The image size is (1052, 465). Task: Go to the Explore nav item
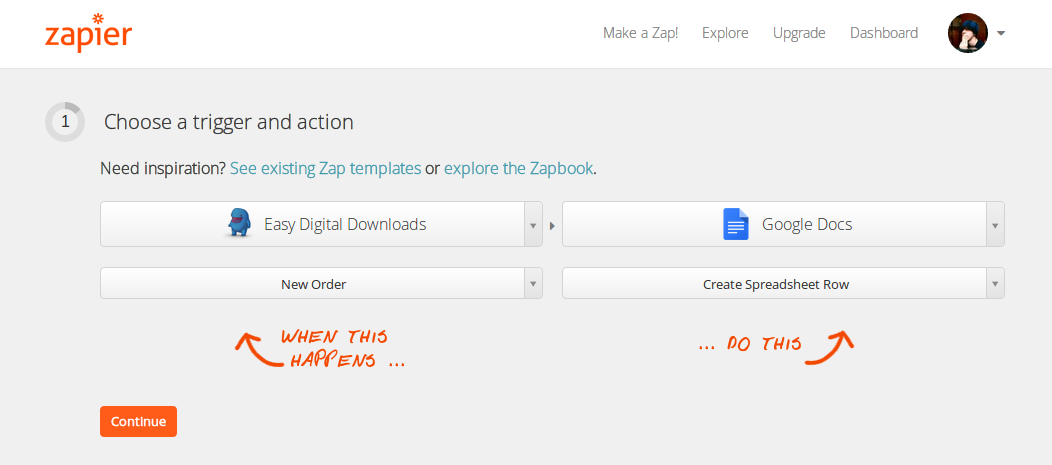tap(725, 33)
